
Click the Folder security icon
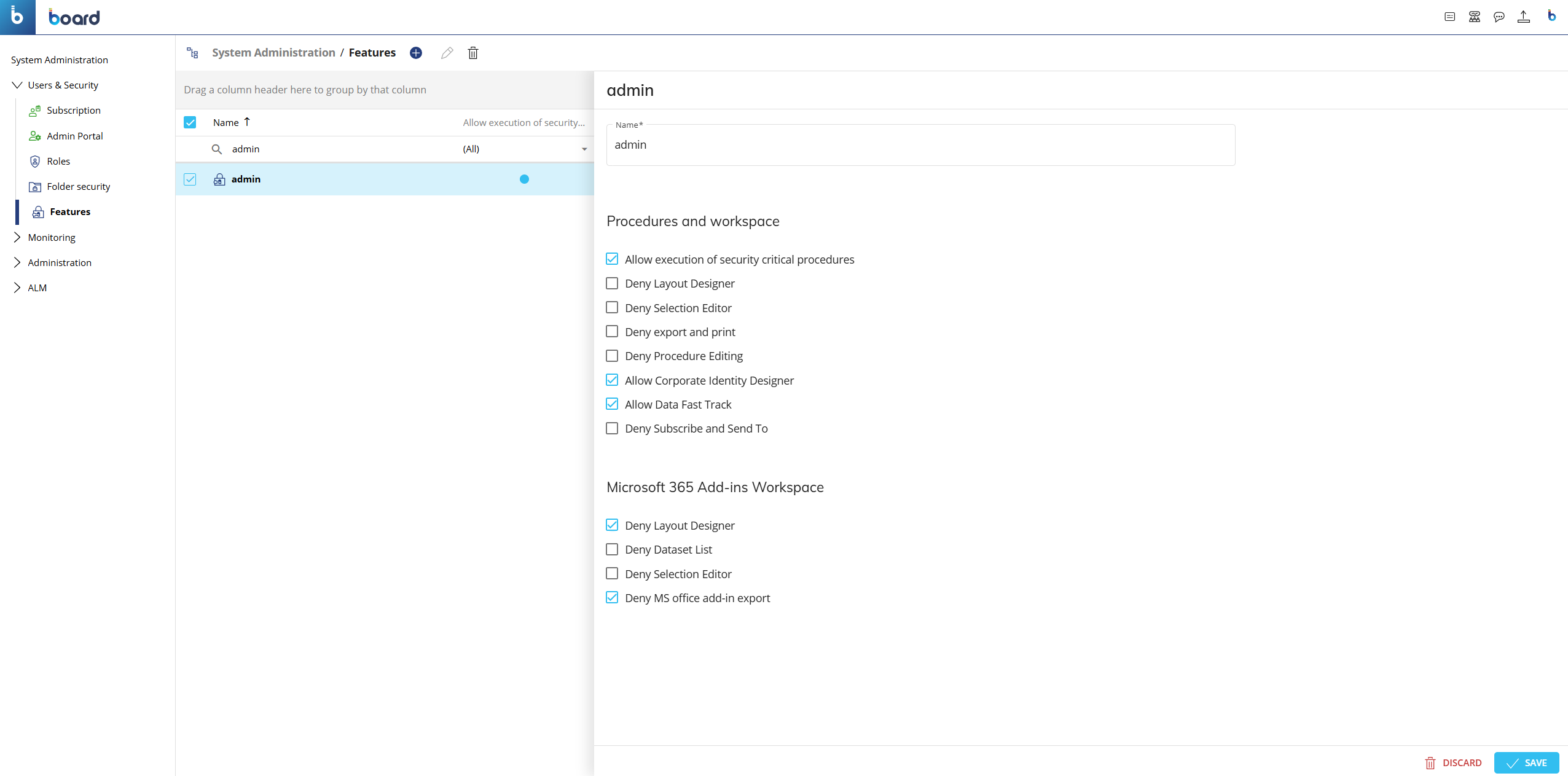tap(35, 187)
